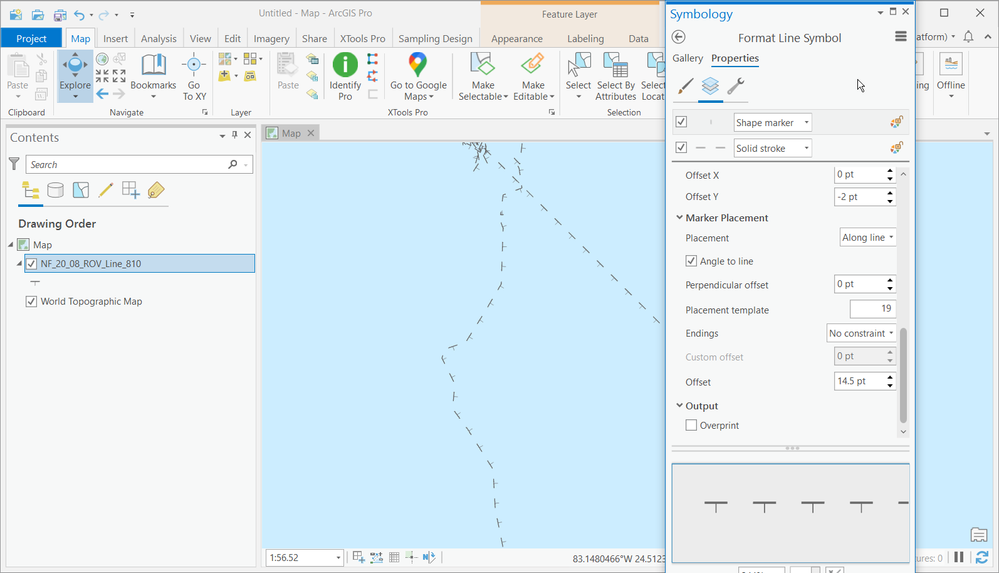Open the Placement Along line dropdown
The height and width of the screenshot is (573, 999).
tap(868, 238)
